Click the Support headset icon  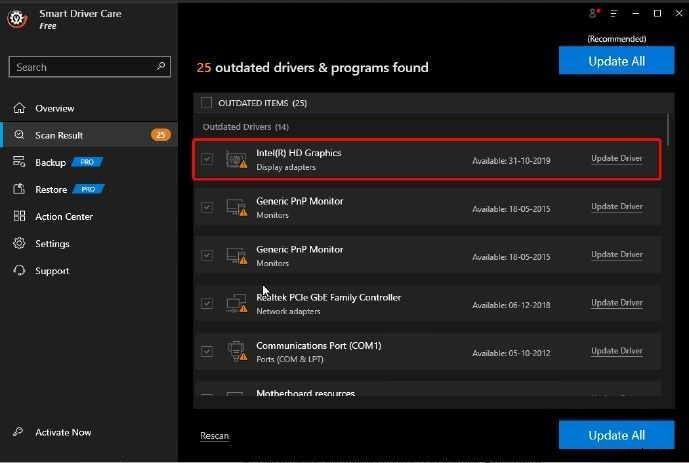(19, 270)
